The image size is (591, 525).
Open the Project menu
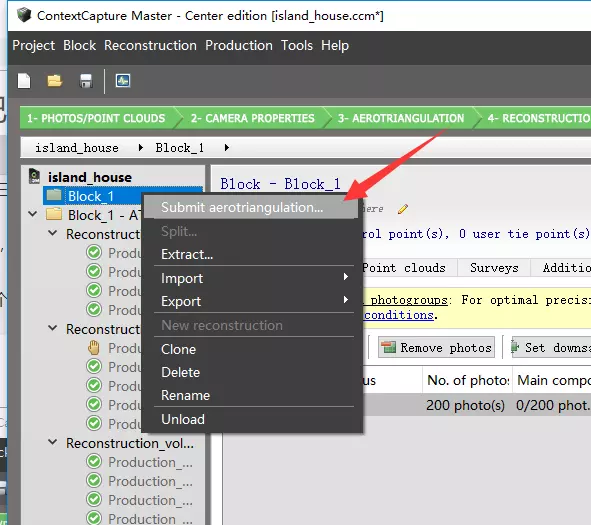34,46
